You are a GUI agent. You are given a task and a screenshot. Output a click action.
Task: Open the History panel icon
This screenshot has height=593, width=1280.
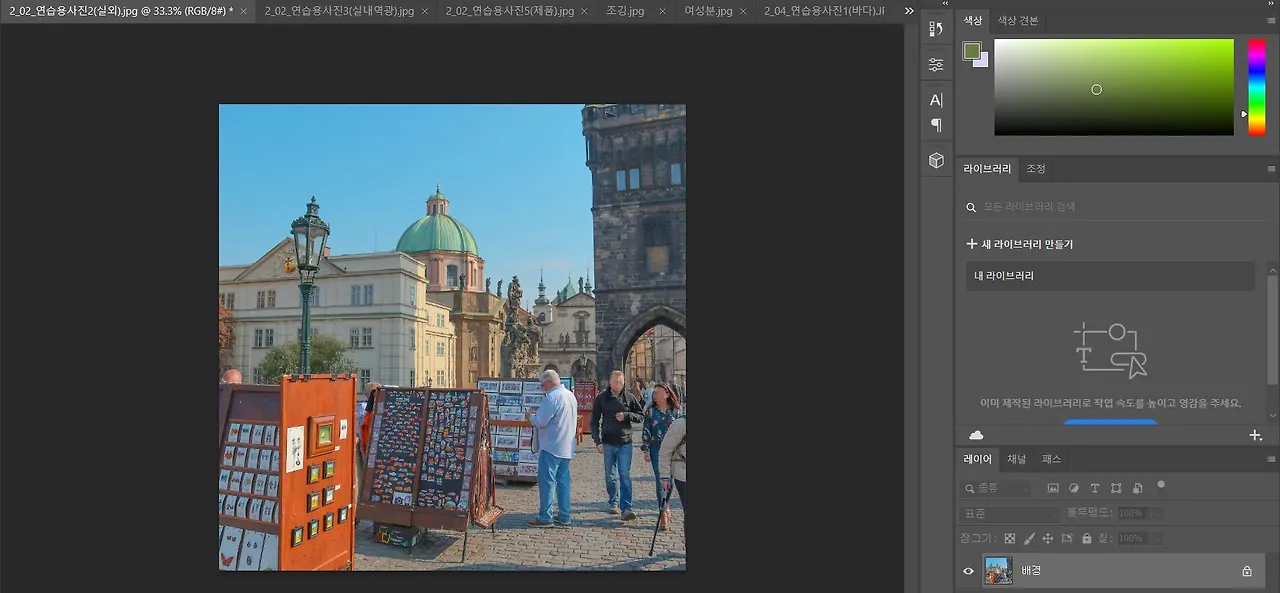(x=936, y=29)
